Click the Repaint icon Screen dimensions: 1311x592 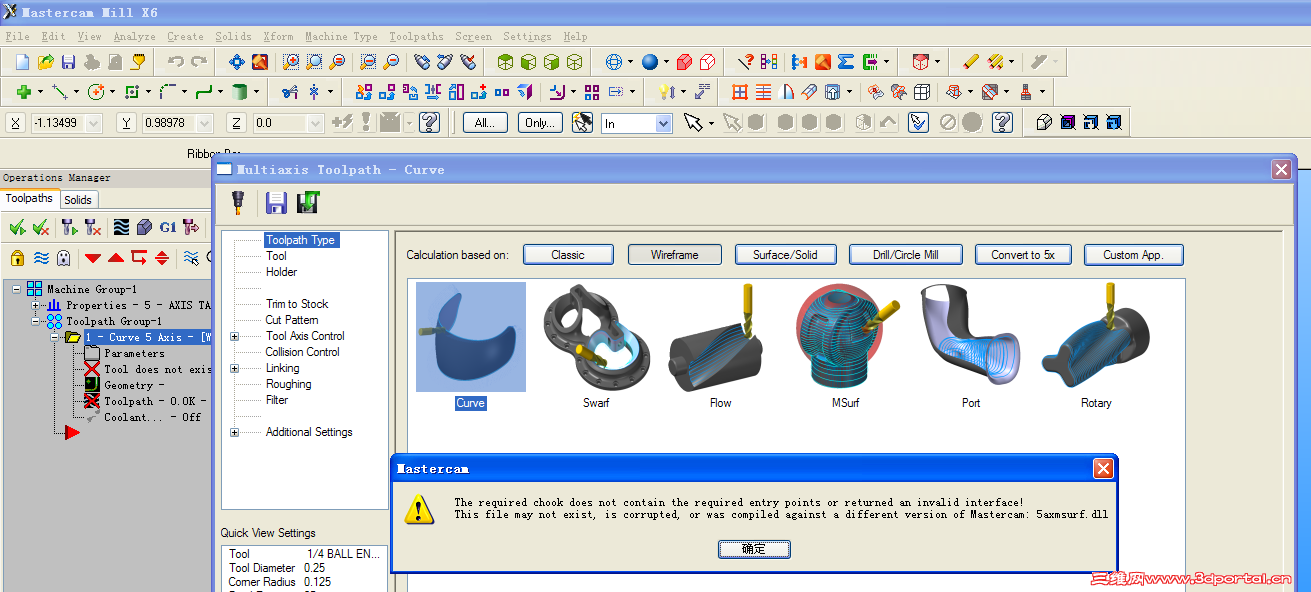click(x=260, y=62)
